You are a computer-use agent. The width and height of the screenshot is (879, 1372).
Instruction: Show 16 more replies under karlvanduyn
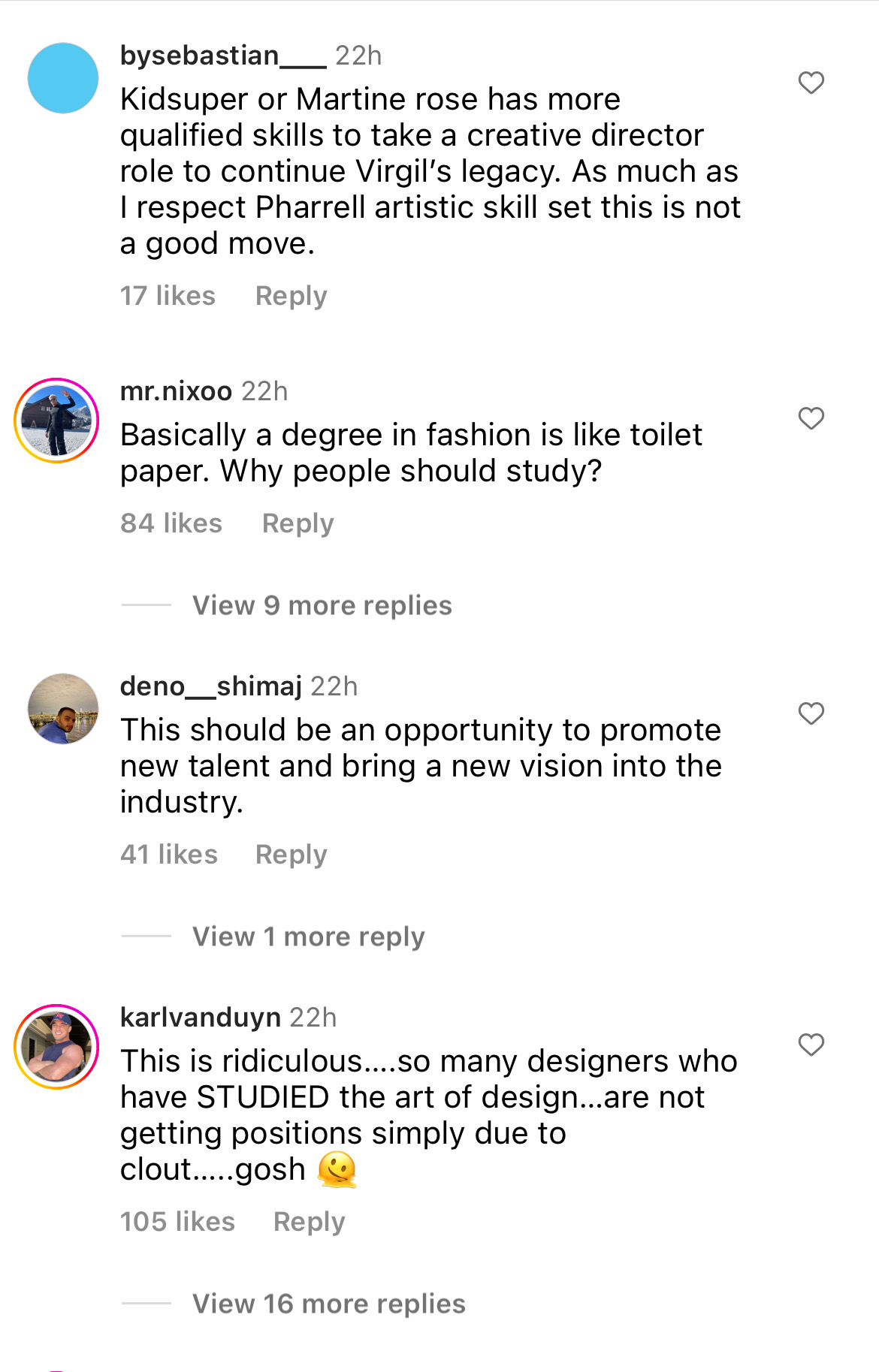click(328, 1304)
